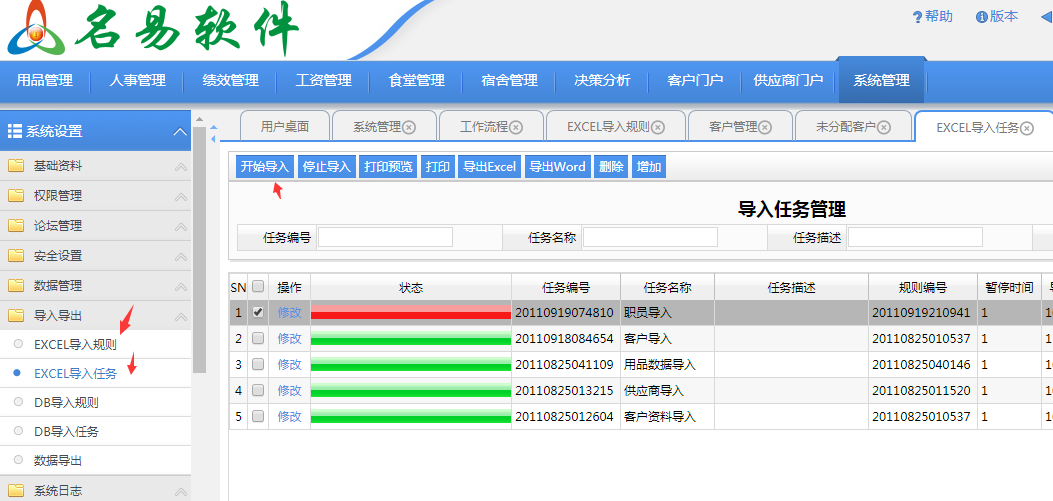Image resolution: width=1053 pixels, height=501 pixels.
Task: Uncheck the checkbox for row 1 职员导入
Action: [x=258, y=312]
